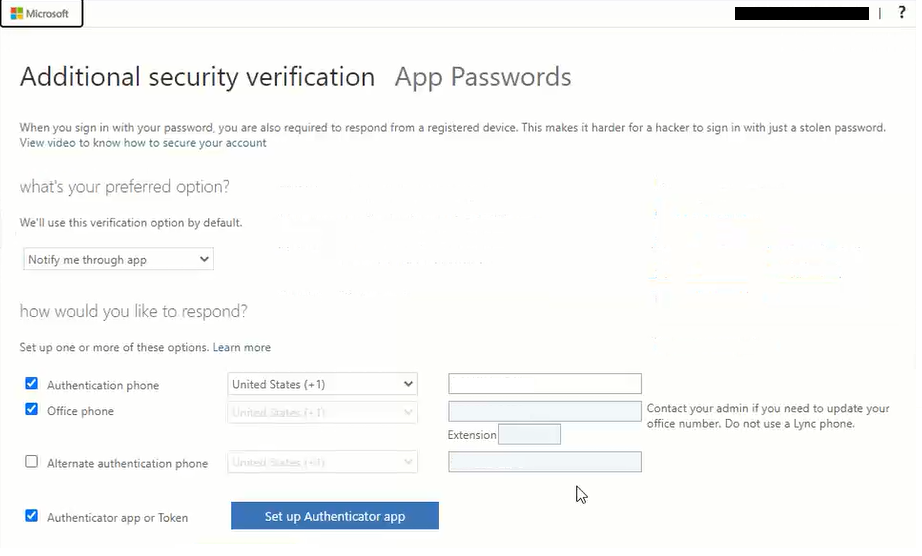
Task: Expand the Alternate phone country code dropdown
Action: [x=322, y=462]
